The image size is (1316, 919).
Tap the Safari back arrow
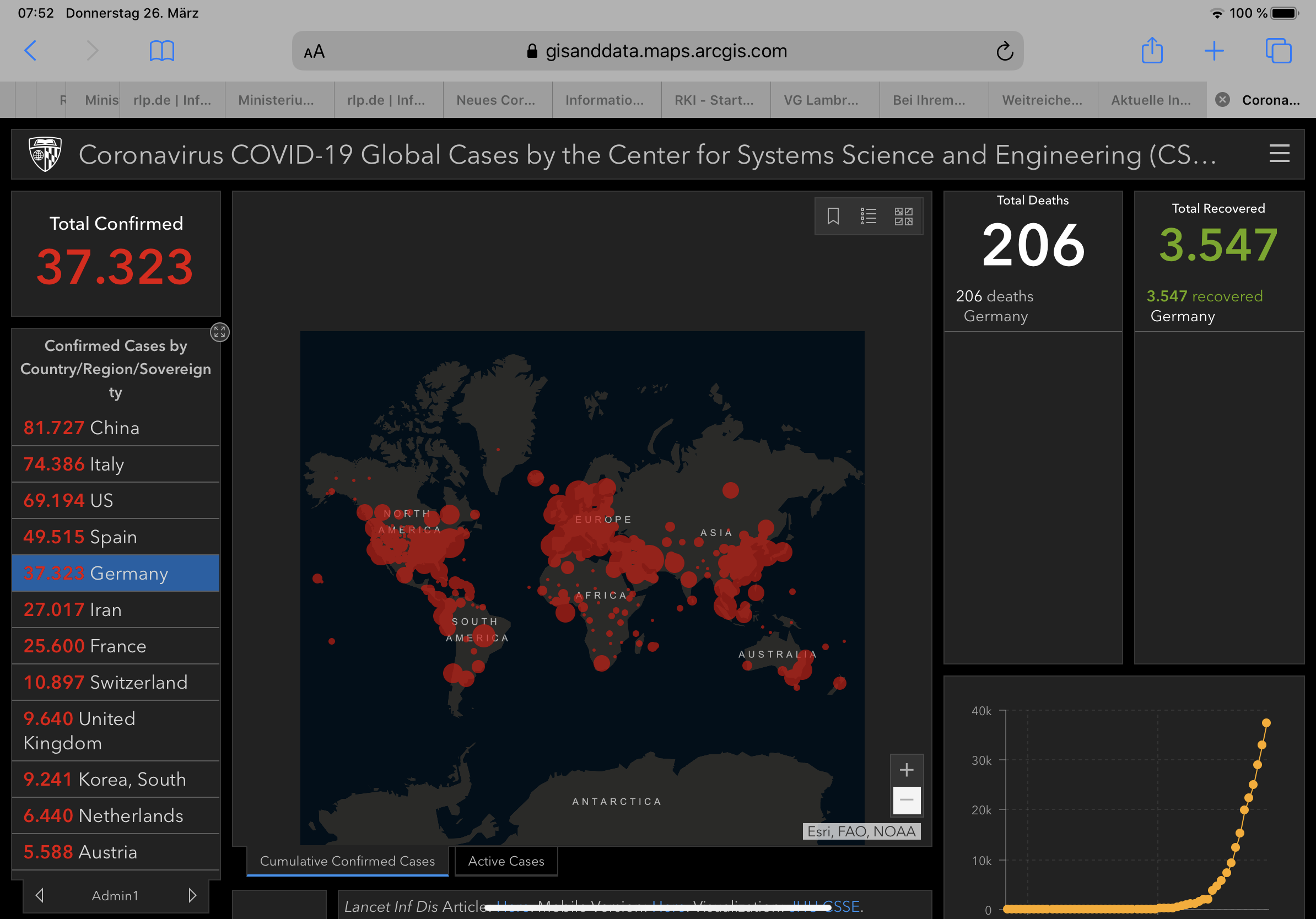30,51
